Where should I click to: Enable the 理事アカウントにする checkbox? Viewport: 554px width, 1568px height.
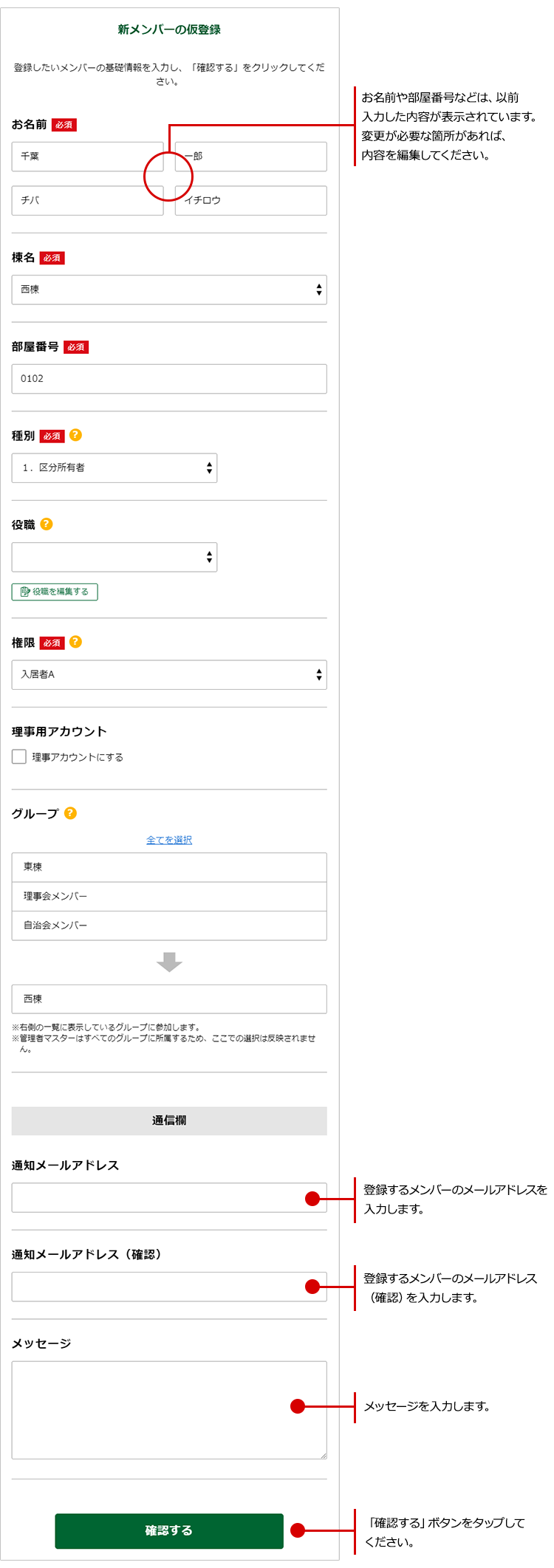click(19, 756)
